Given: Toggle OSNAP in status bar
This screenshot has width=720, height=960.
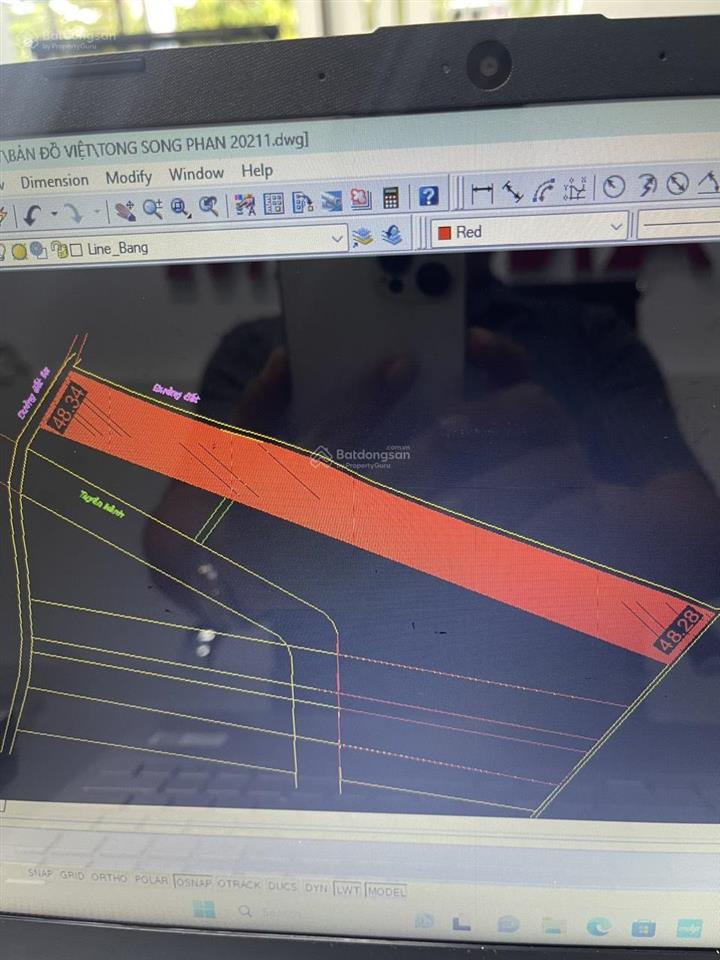Looking at the screenshot, I should click(193, 882).
